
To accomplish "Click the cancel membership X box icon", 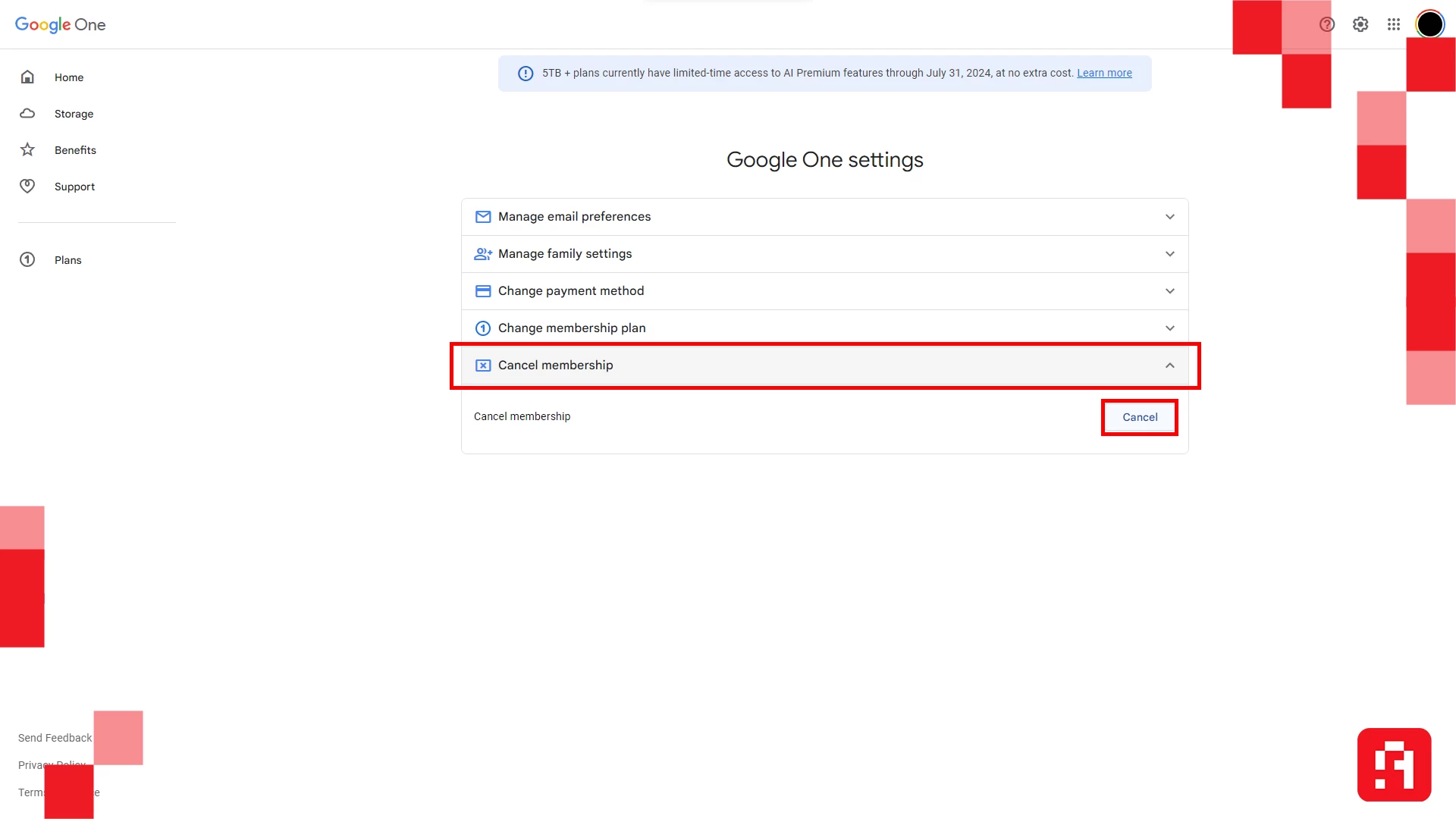I will 483,366.
